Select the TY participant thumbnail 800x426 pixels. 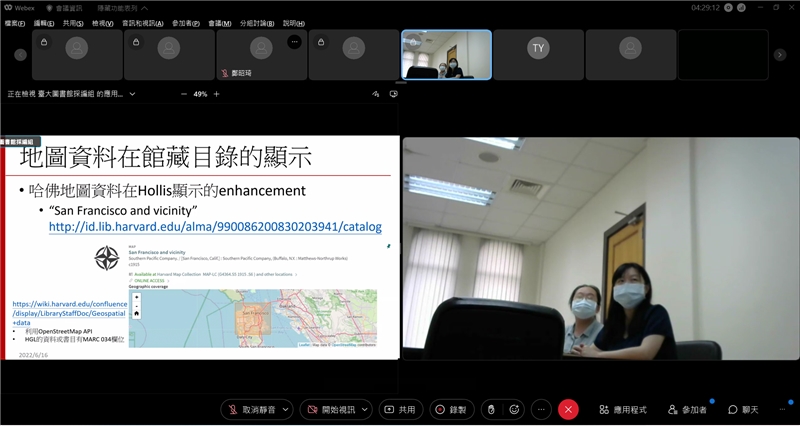tap(538, 49)
